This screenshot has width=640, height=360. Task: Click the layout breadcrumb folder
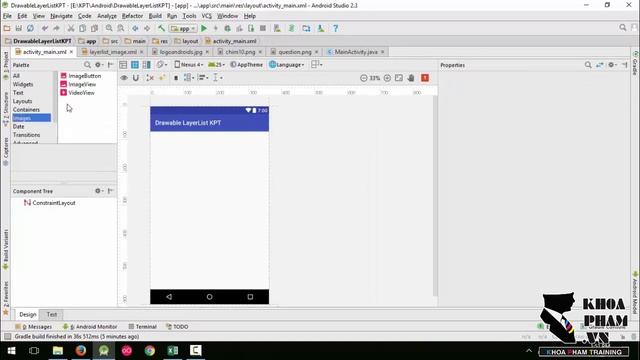[186, 41]
